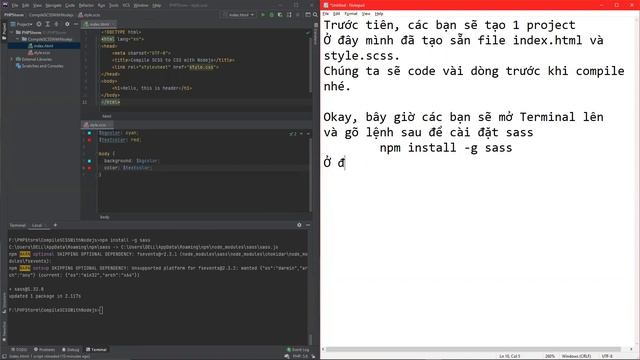Click the red gutter swatch beside color property
The height and width of the screenshot is (360, 640).
point(89,168)
